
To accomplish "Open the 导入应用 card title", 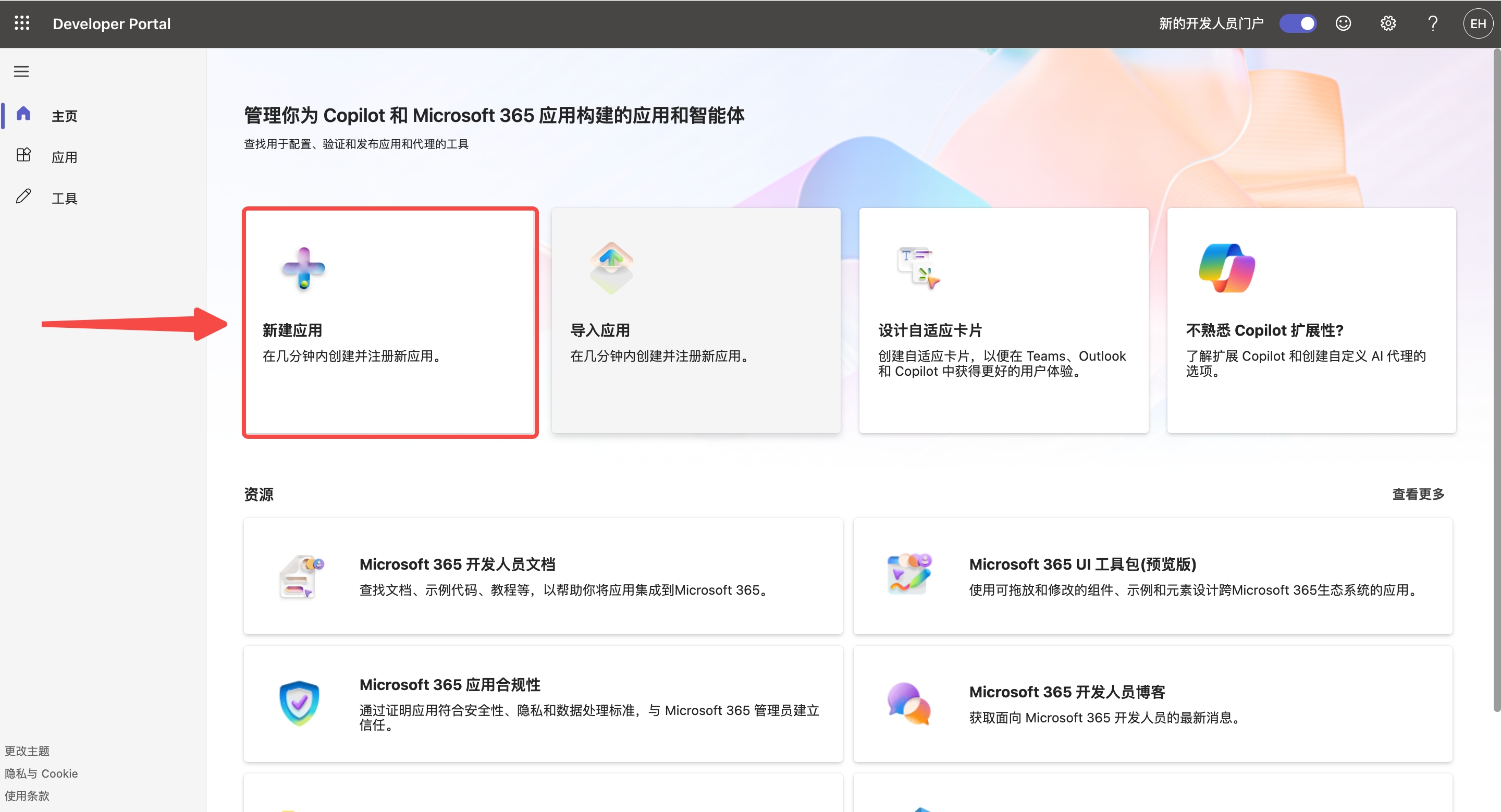I will 599,330.
